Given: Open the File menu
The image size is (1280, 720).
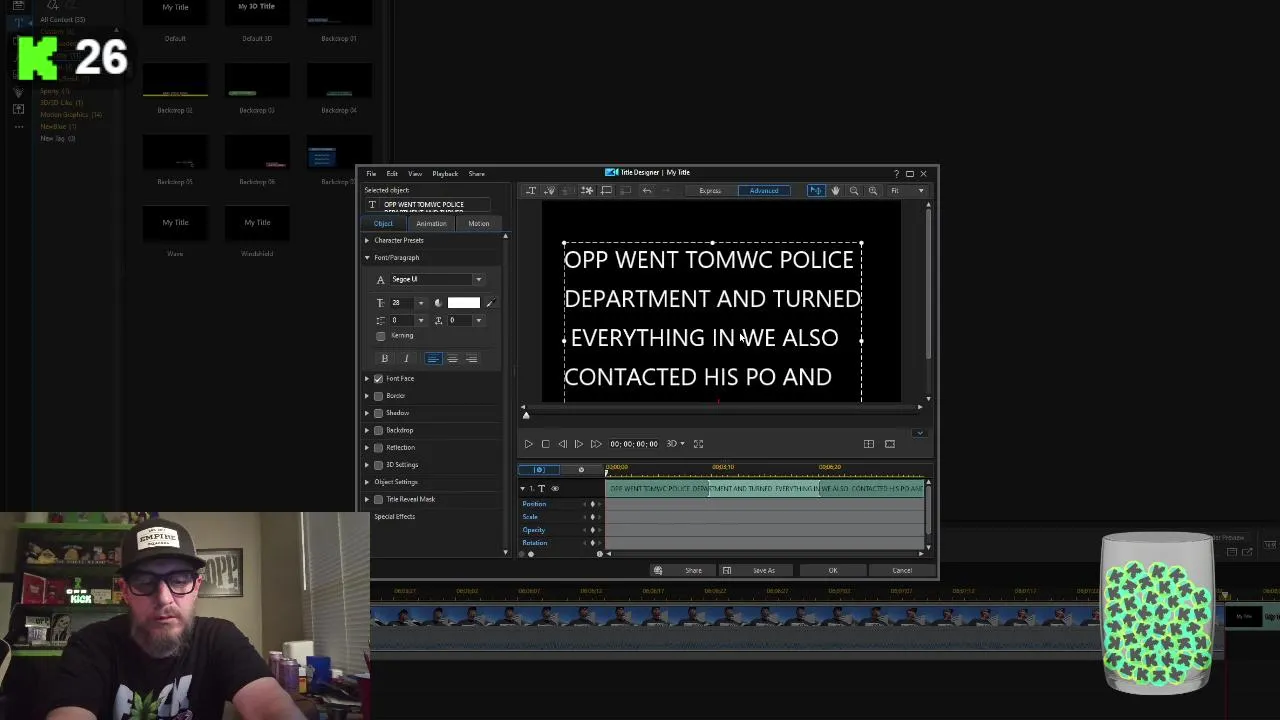Looking at the screenshot, I should click(371, 174).
